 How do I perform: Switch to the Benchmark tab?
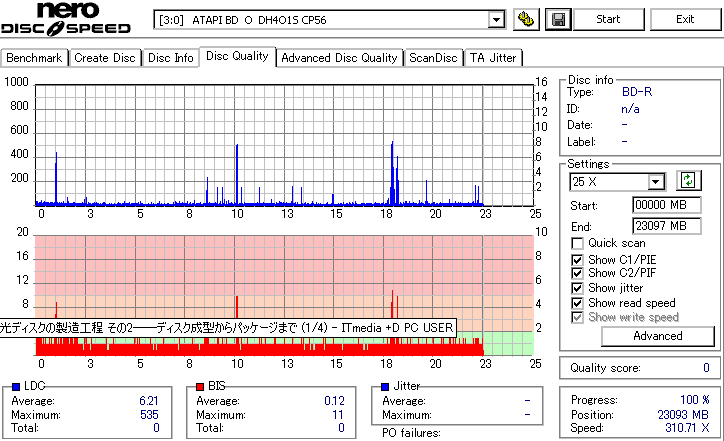[34, 58]
